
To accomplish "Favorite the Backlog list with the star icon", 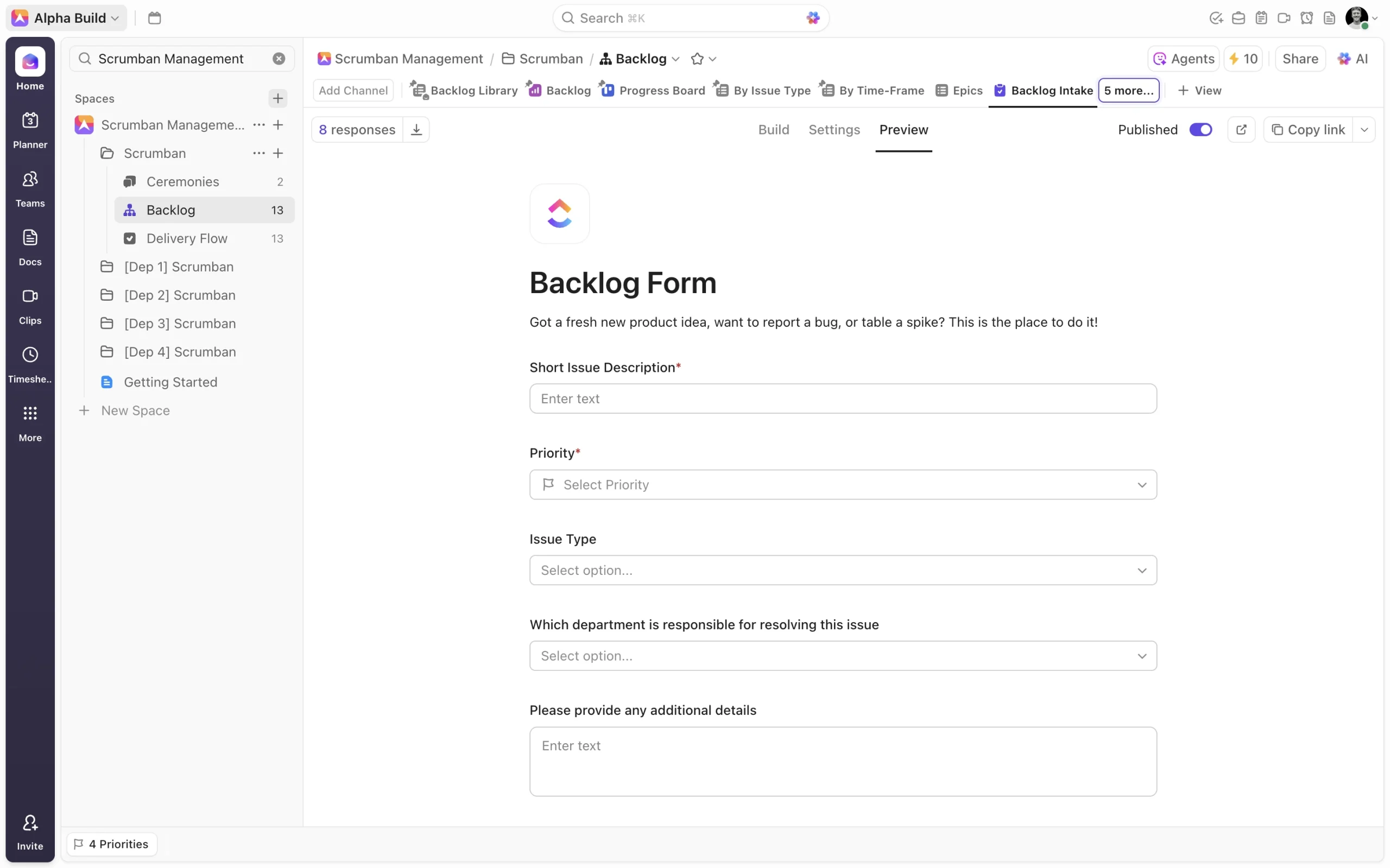I will pos(697,59).
